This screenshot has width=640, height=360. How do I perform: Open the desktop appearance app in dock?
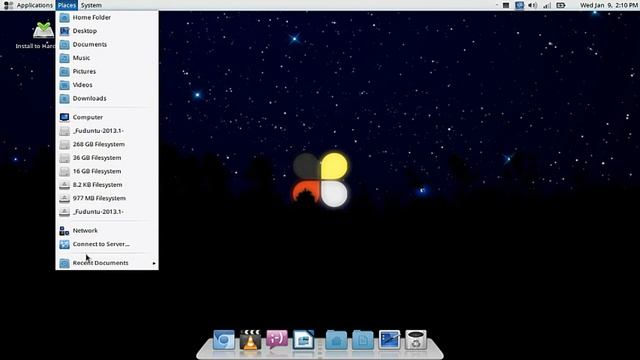[x=389, y=340]
